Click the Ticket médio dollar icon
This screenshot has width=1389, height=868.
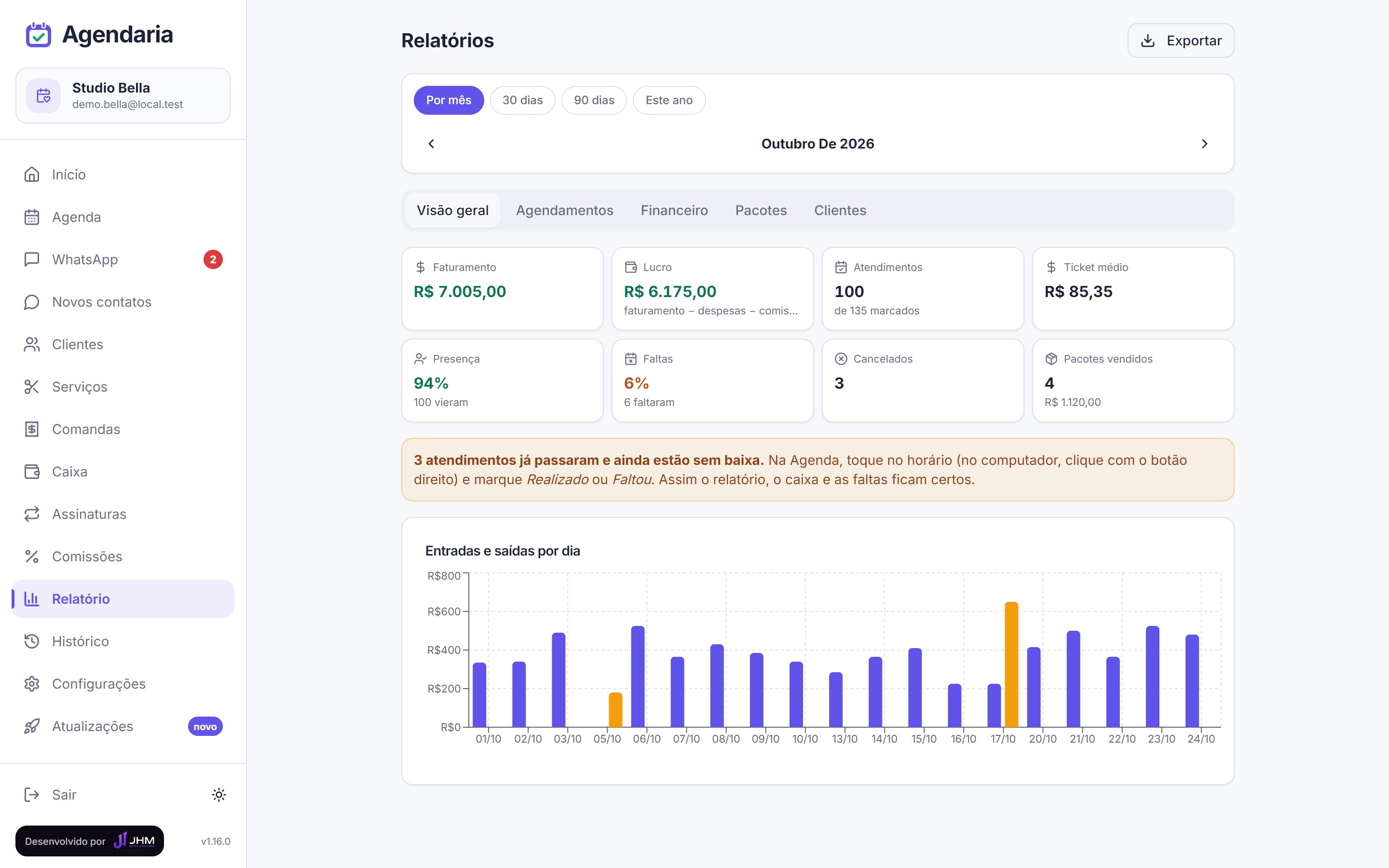click(1051, 268)
